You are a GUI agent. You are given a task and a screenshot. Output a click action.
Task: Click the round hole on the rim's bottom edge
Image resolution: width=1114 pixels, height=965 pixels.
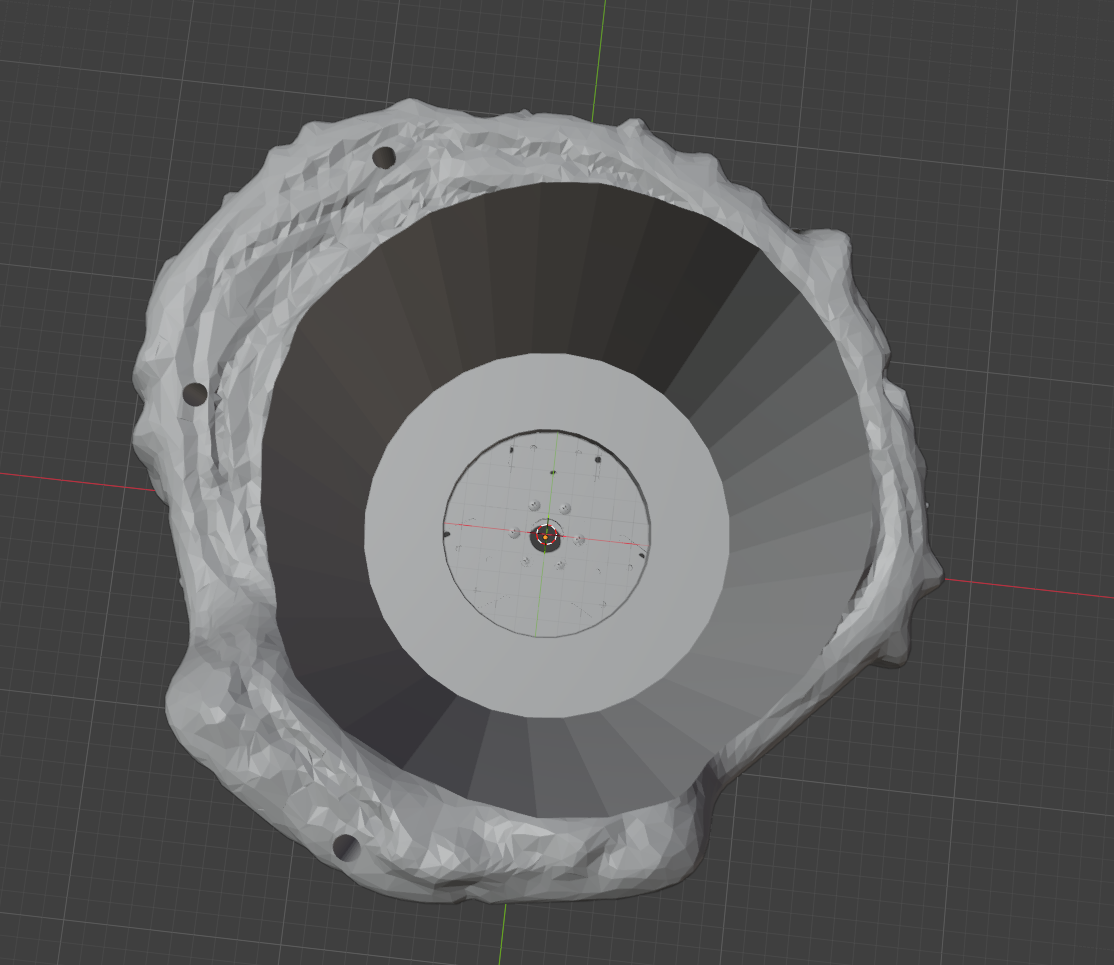(346, 847)
